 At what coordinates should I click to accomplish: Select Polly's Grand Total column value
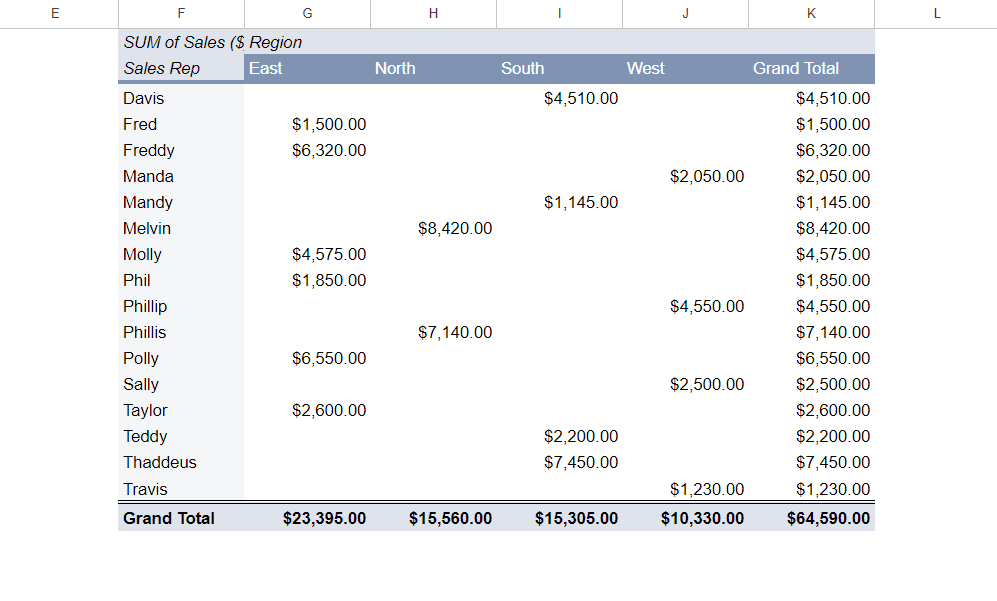(811, 359)
